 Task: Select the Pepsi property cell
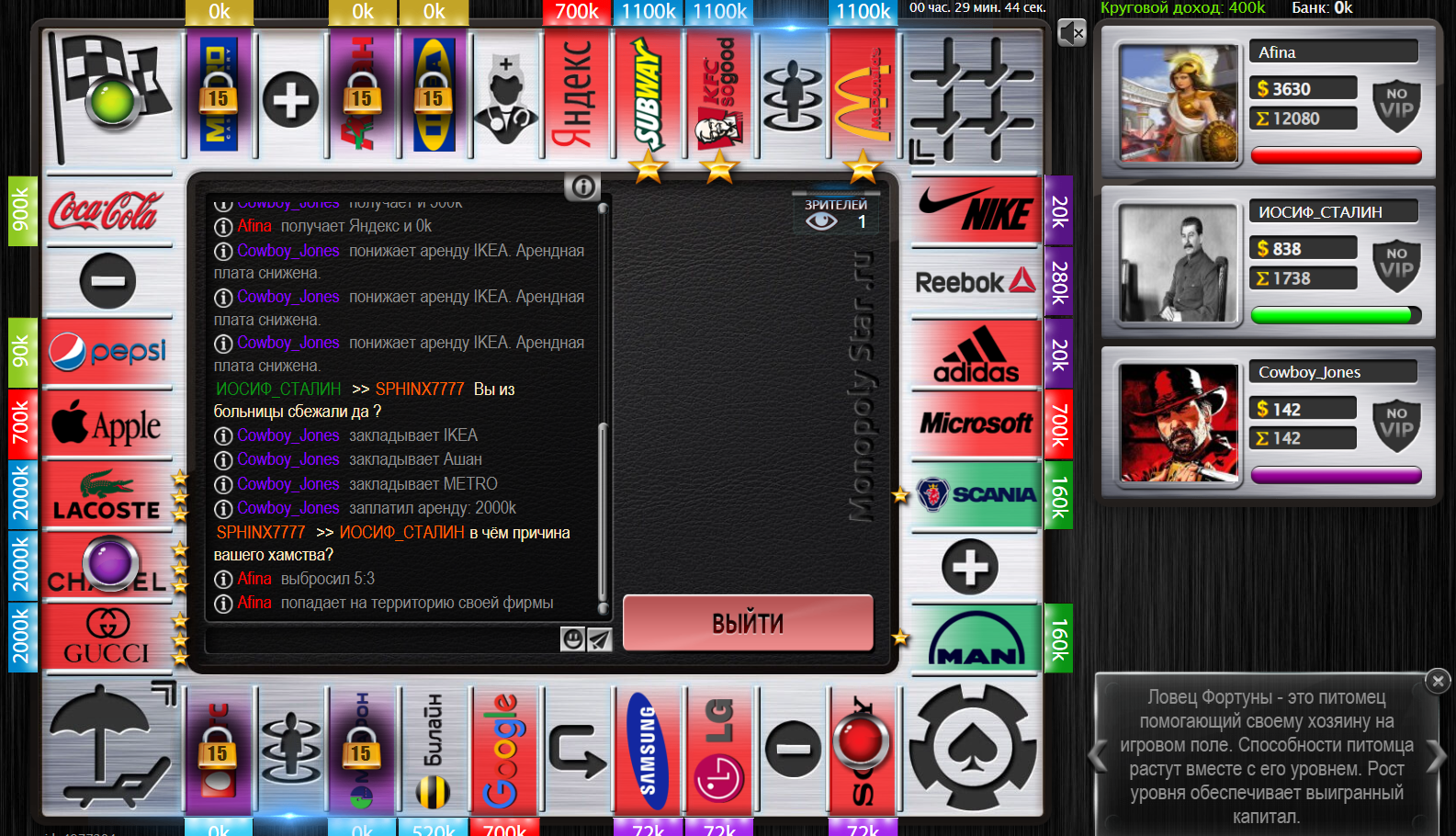click(x=107, y=352)
